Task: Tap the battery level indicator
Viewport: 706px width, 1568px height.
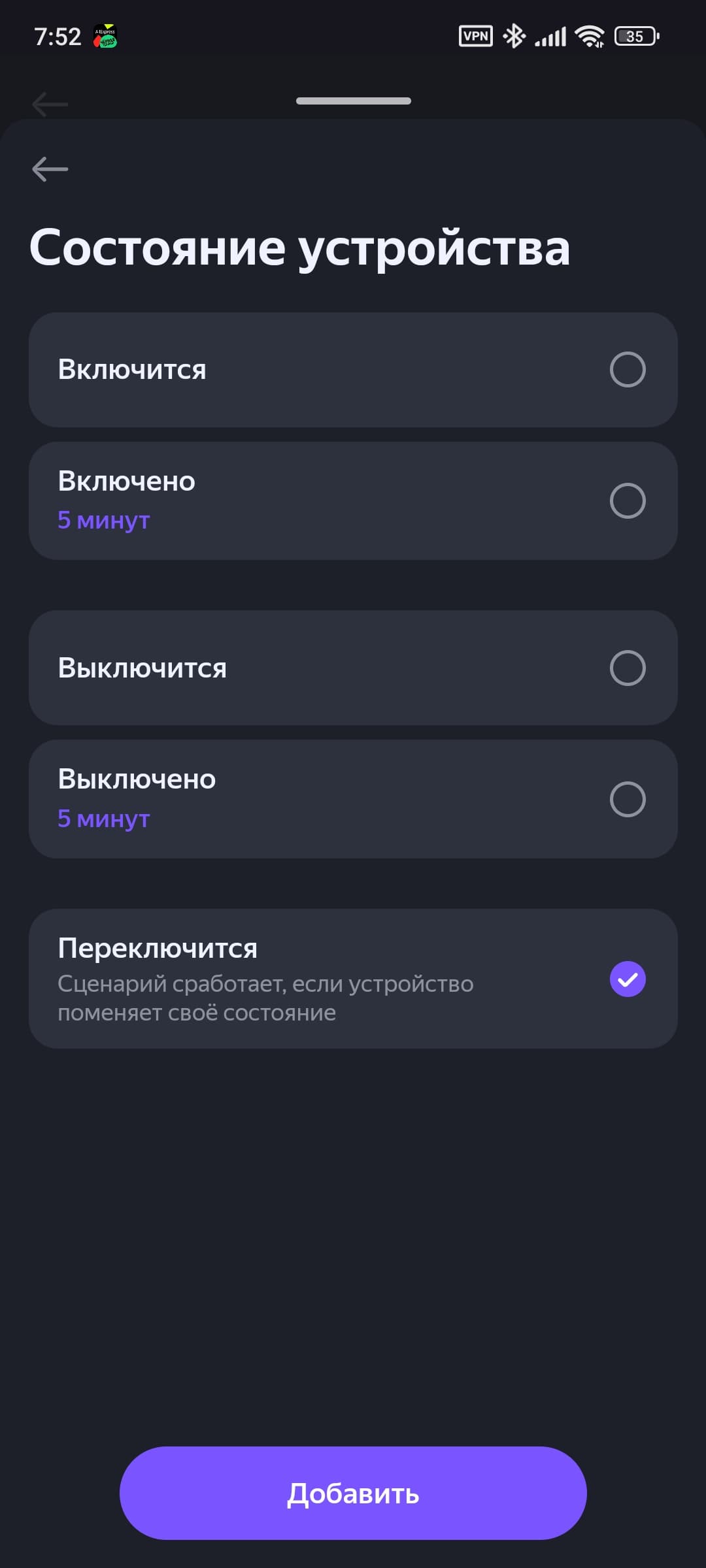Action: 636,37
